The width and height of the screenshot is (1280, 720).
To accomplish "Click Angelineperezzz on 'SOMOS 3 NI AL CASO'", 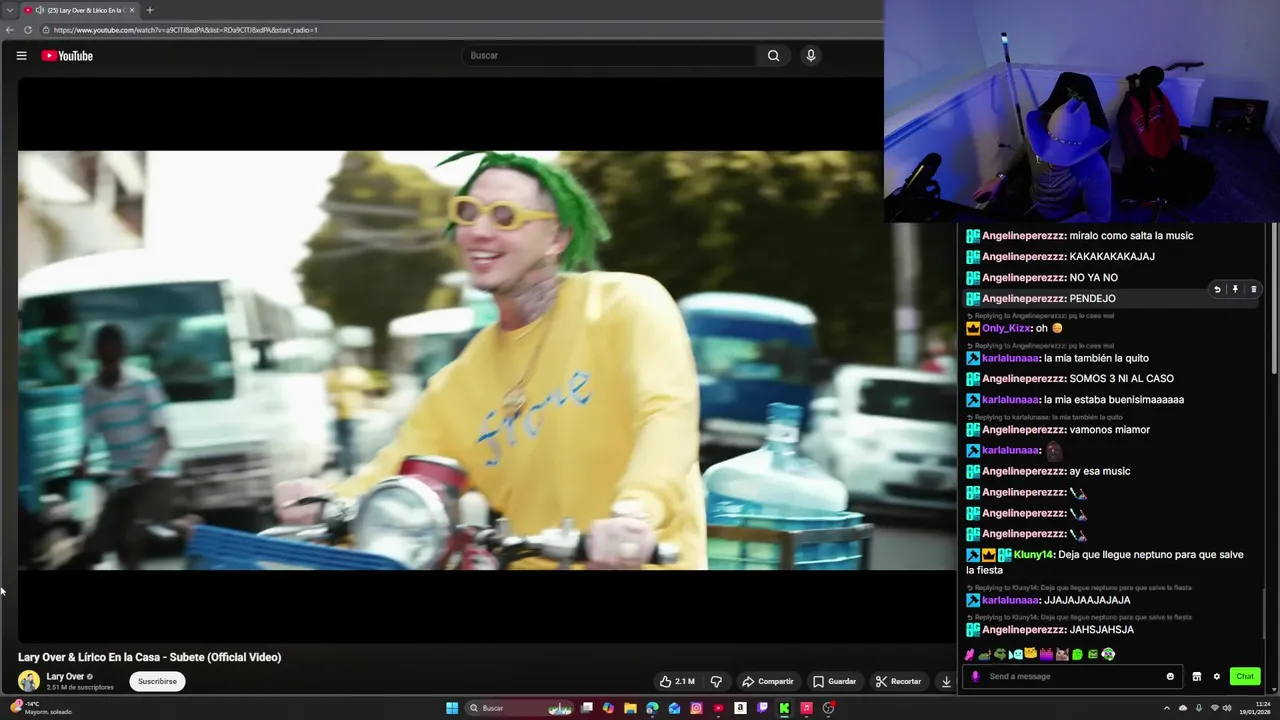I will point(1024,378).
